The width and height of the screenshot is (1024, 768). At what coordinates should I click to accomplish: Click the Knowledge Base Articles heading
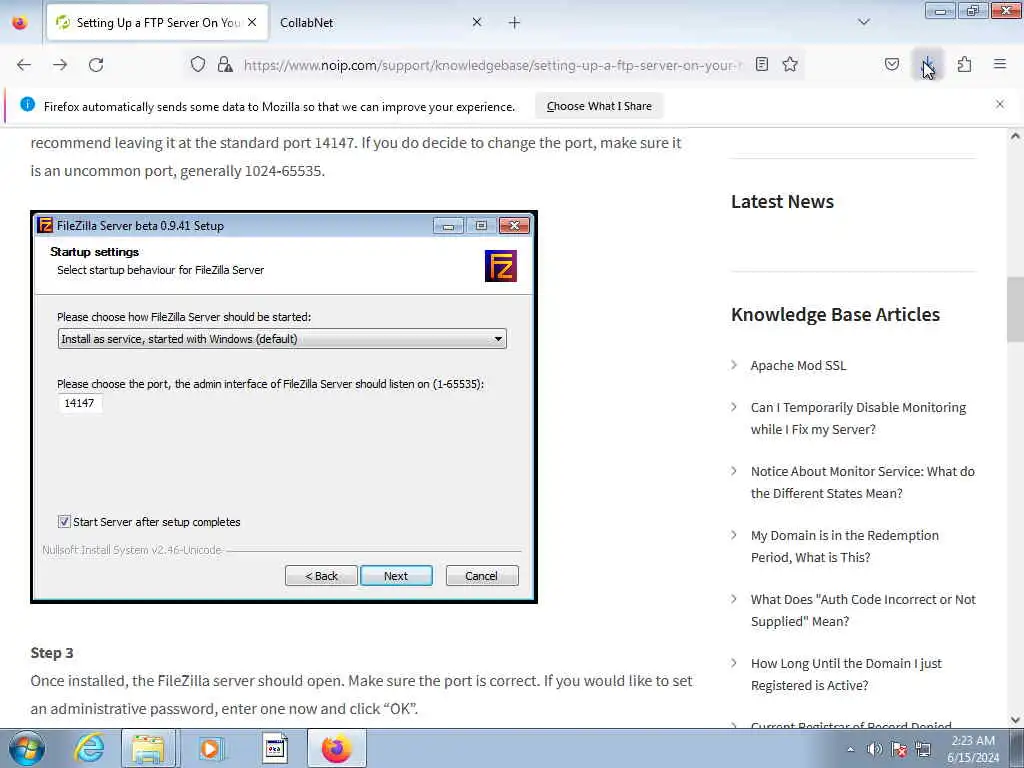pyautogui.click(x=835, y=315)
